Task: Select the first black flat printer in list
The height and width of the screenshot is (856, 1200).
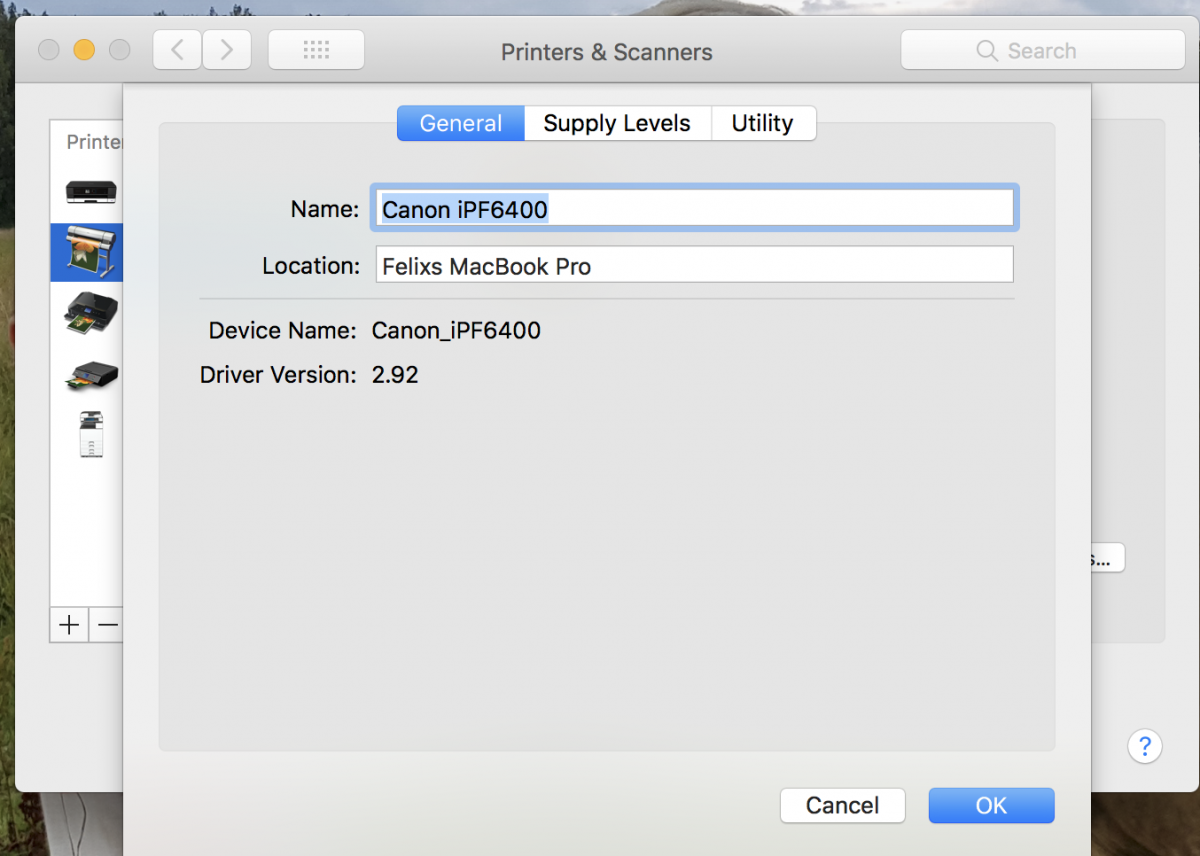Action: pos(91,191)
